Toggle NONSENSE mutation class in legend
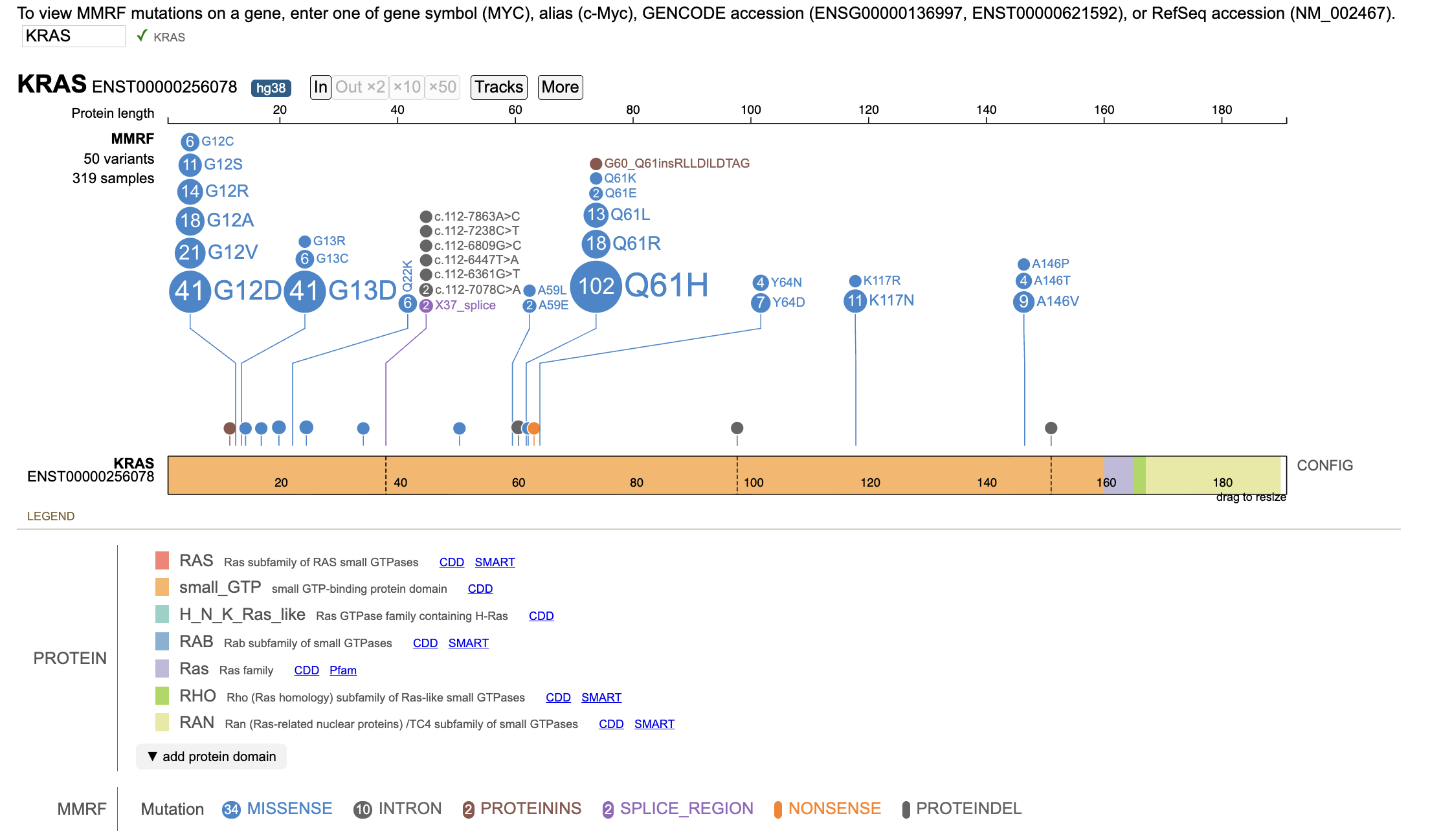Screen dimensions: 1441x840 coord(827,809)
